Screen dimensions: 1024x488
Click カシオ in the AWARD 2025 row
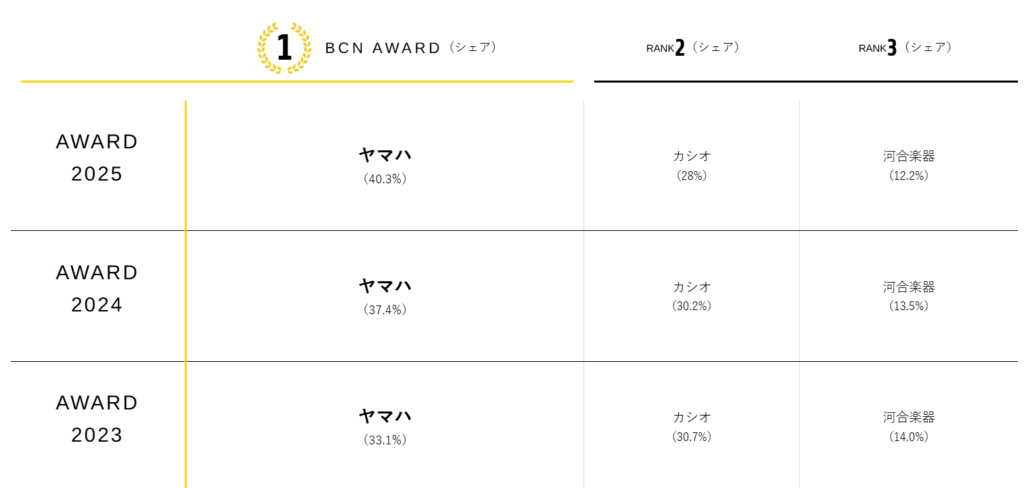point(692,156)
